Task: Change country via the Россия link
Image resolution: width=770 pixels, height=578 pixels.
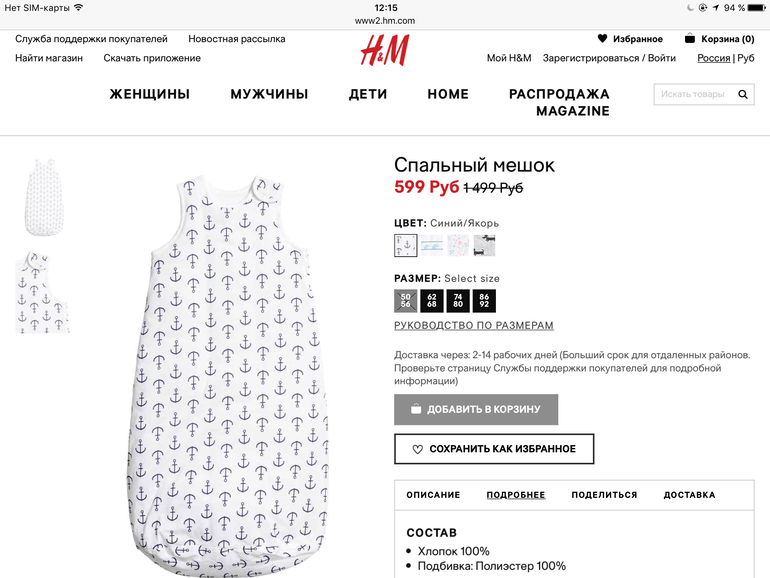Action: click(714, 58)
